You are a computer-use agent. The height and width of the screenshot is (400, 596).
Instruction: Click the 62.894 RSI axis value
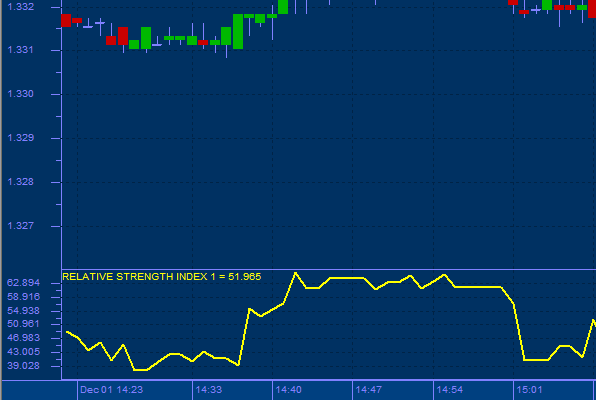pyautogui.click(x=24, y=283)
